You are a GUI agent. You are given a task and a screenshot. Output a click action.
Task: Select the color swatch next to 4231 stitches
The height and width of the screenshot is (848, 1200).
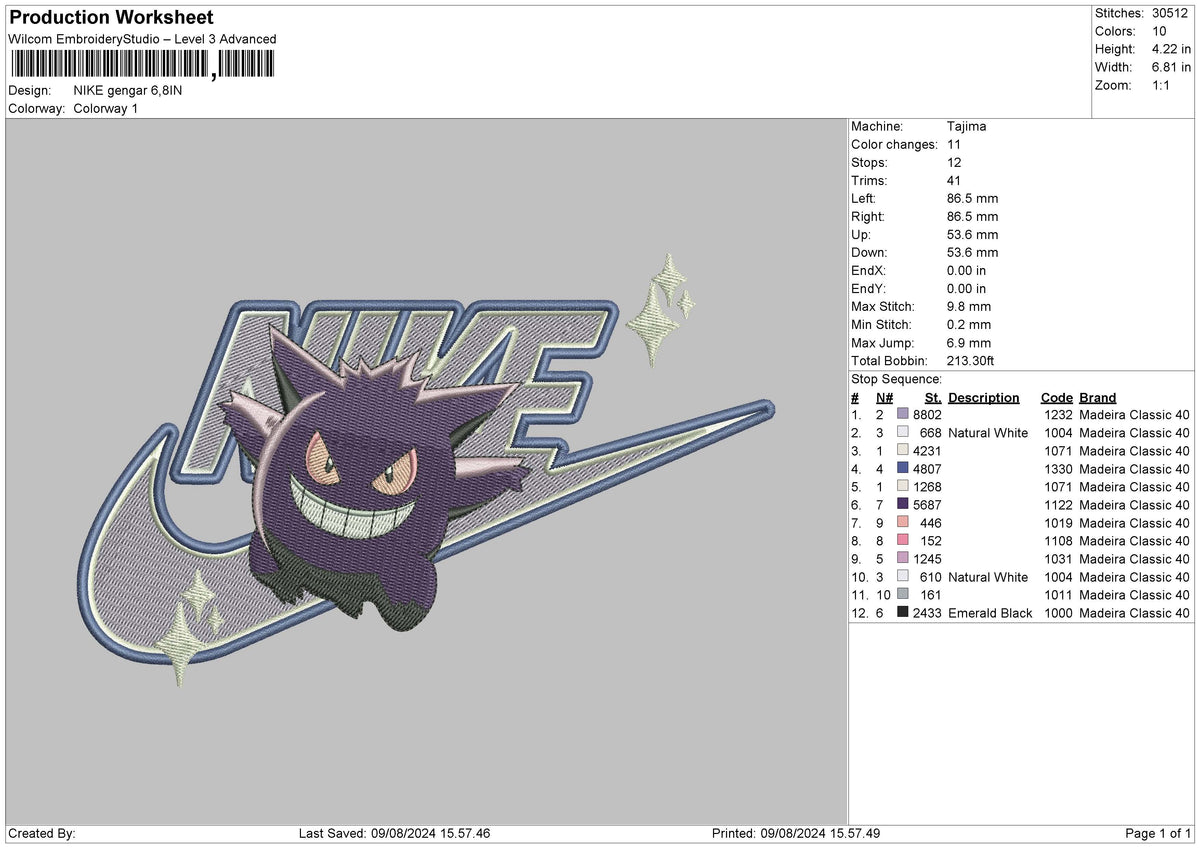903,451
